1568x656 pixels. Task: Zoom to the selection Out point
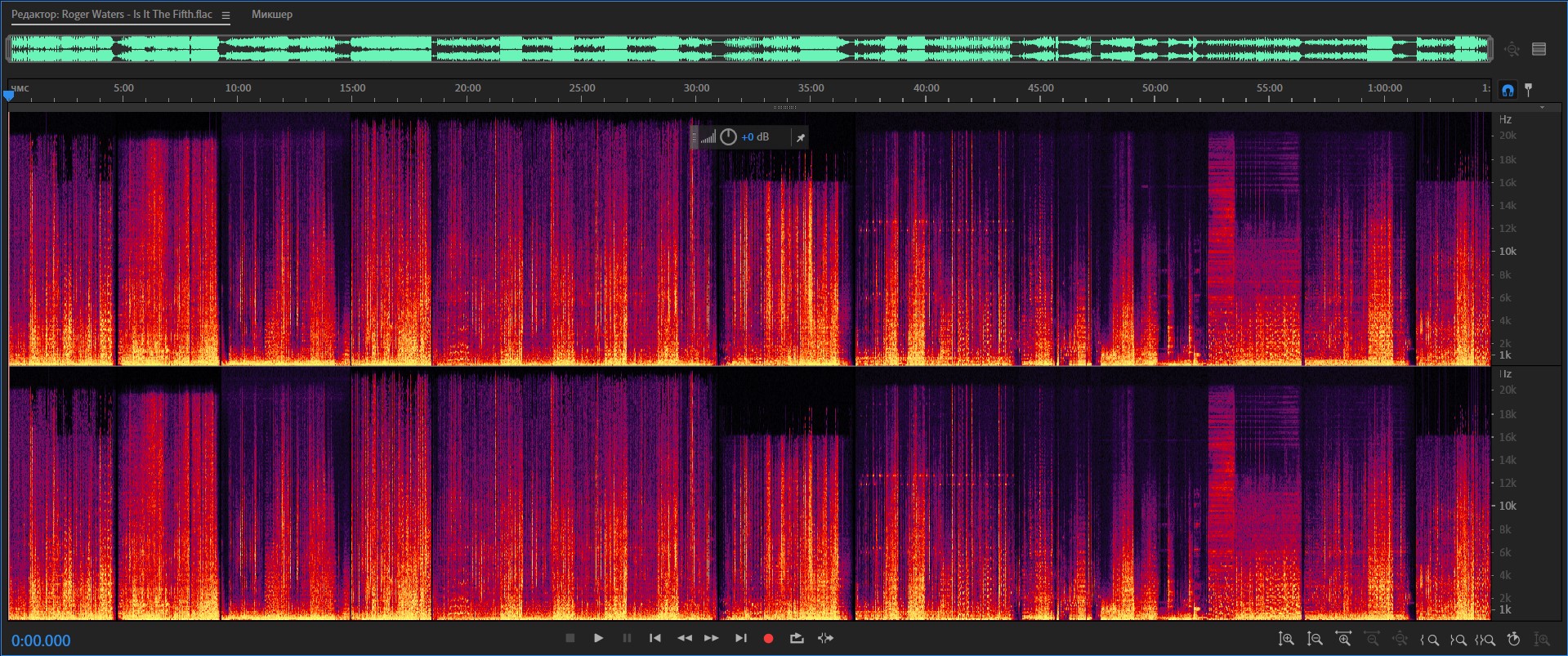[x=1458, y=640]
